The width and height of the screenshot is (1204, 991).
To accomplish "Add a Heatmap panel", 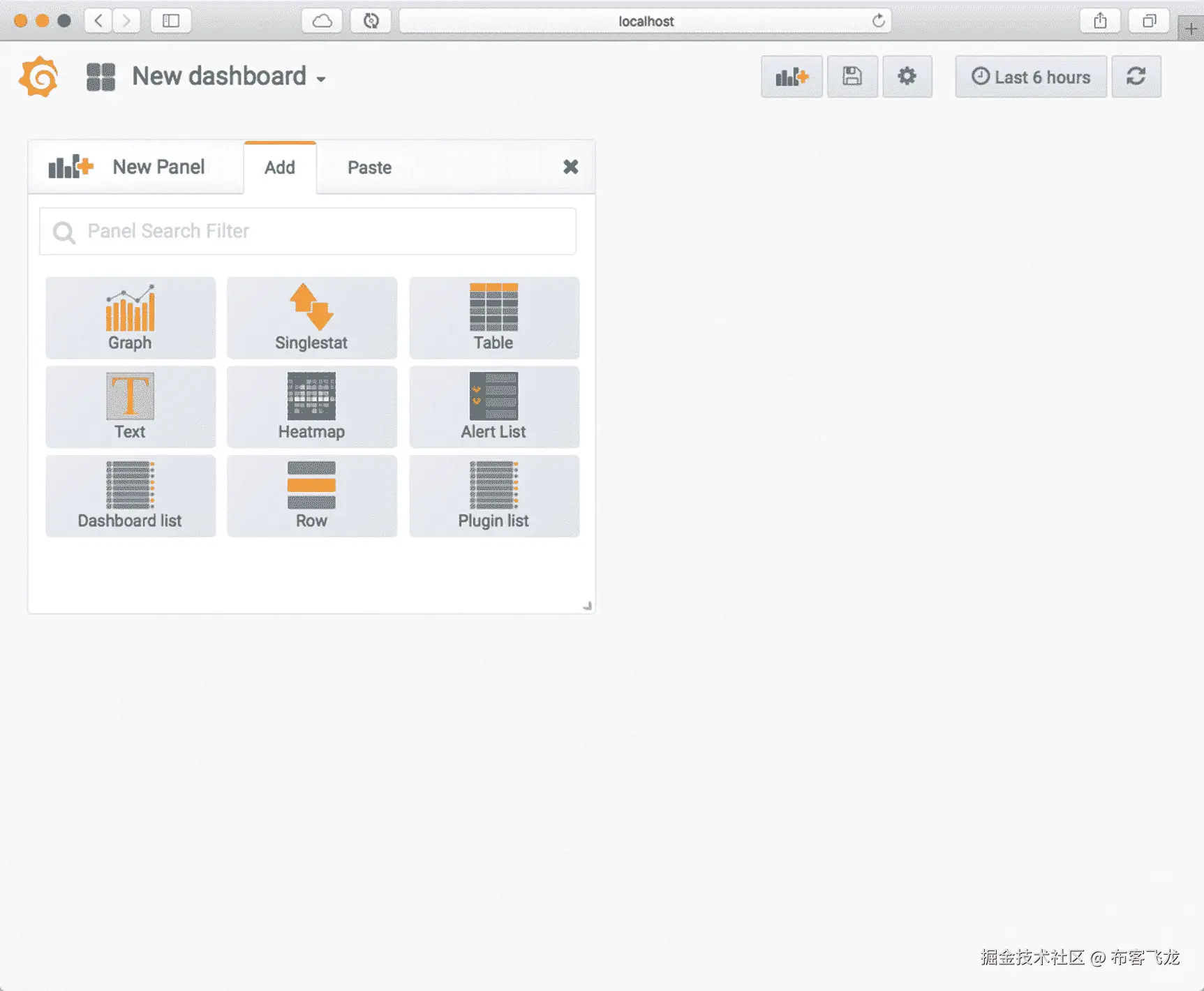I will (312, 407).
